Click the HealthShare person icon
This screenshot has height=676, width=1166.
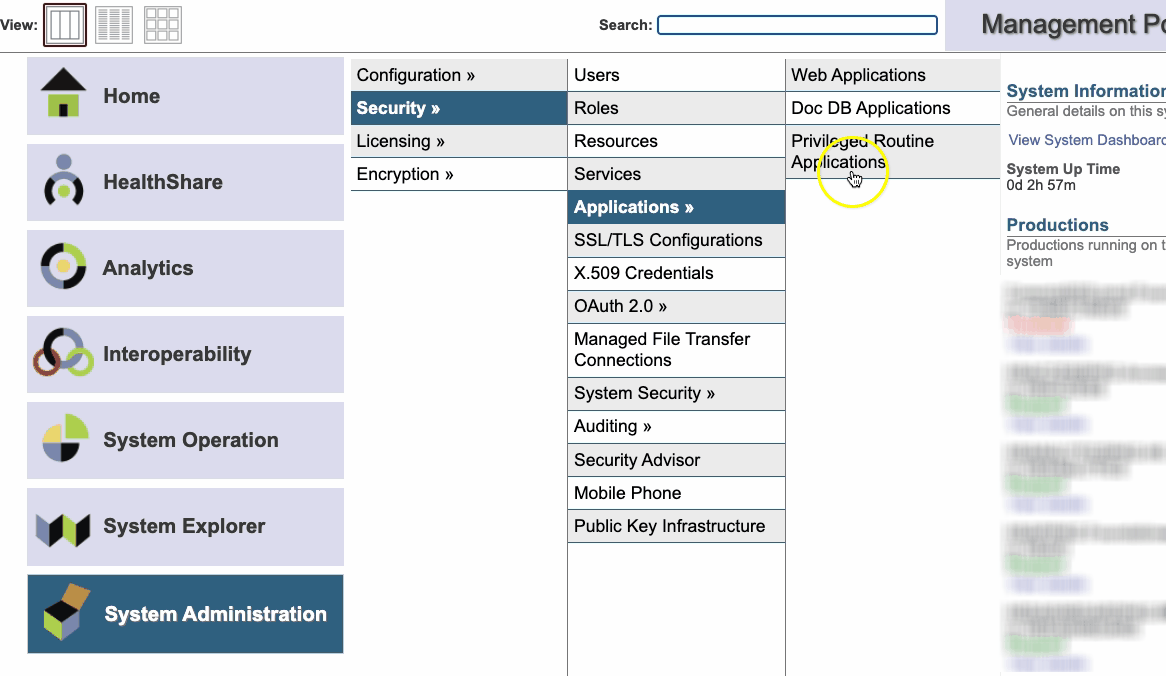coord(64,179)
